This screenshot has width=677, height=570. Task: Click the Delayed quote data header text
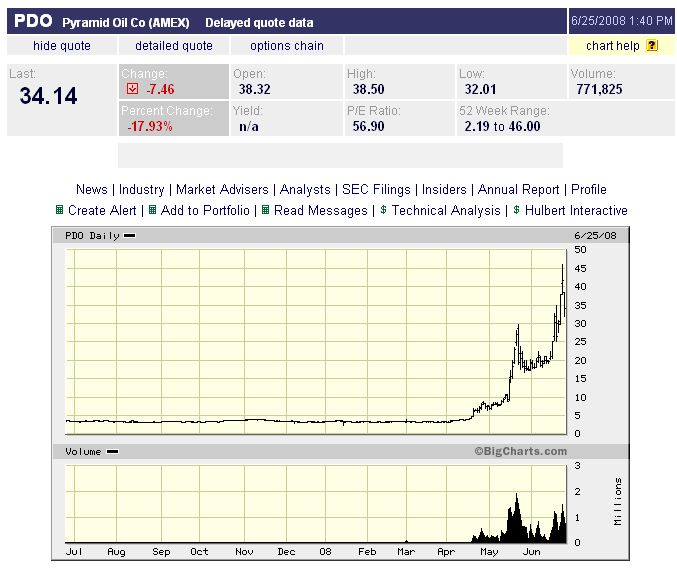tap(259, 22)
